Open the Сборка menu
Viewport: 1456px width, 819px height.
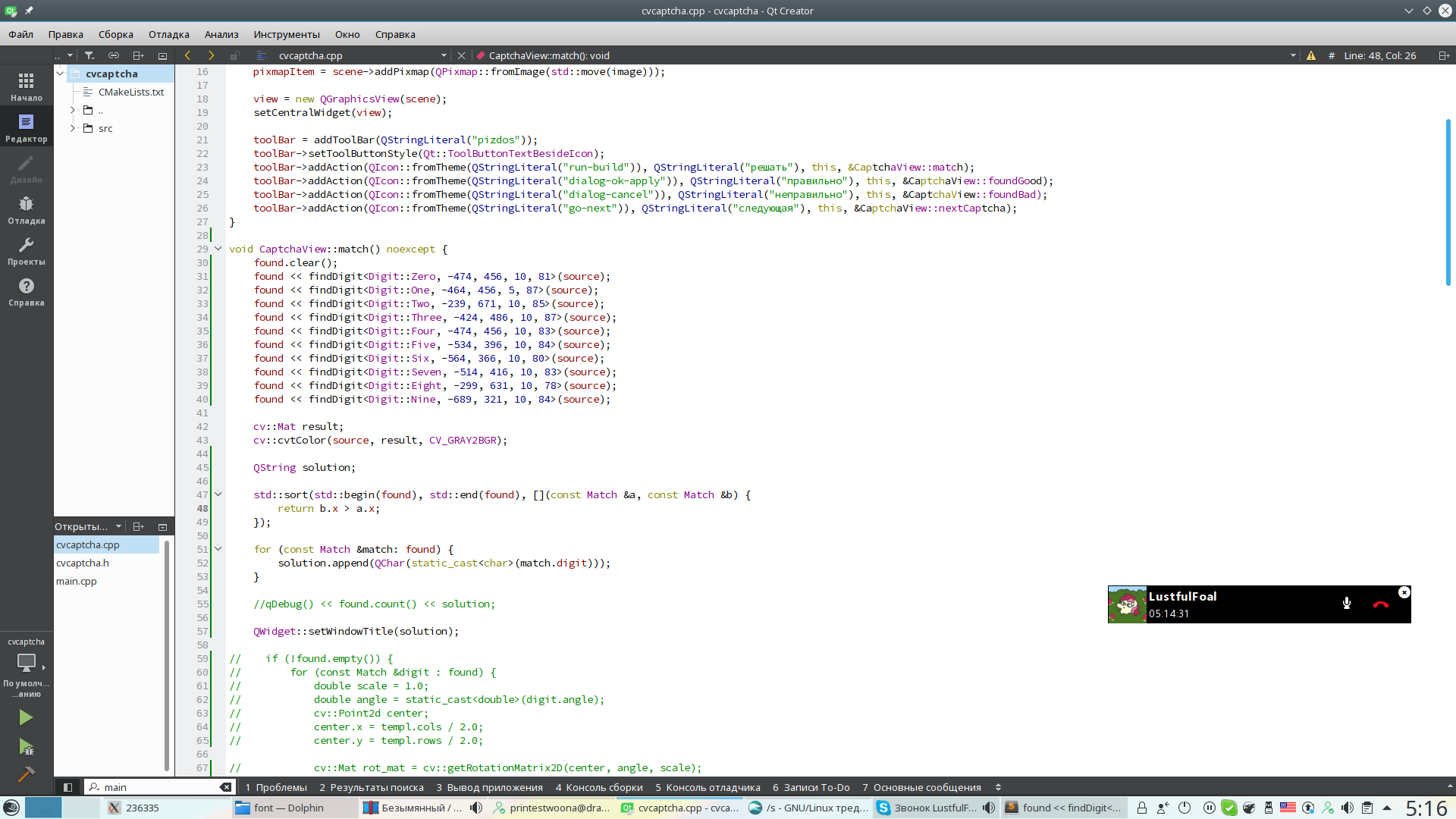click(x=116, y=34)
